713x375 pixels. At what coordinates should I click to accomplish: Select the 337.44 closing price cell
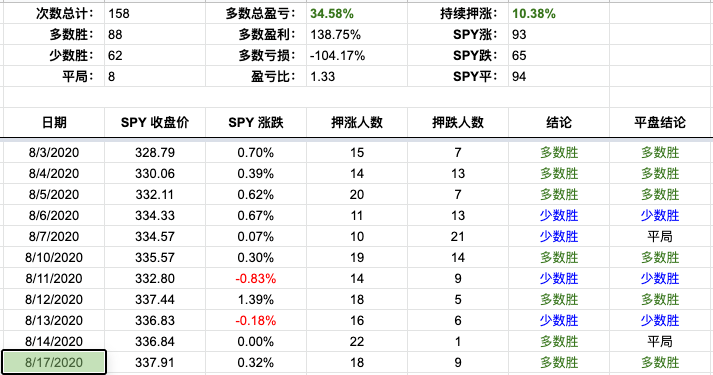155,300
